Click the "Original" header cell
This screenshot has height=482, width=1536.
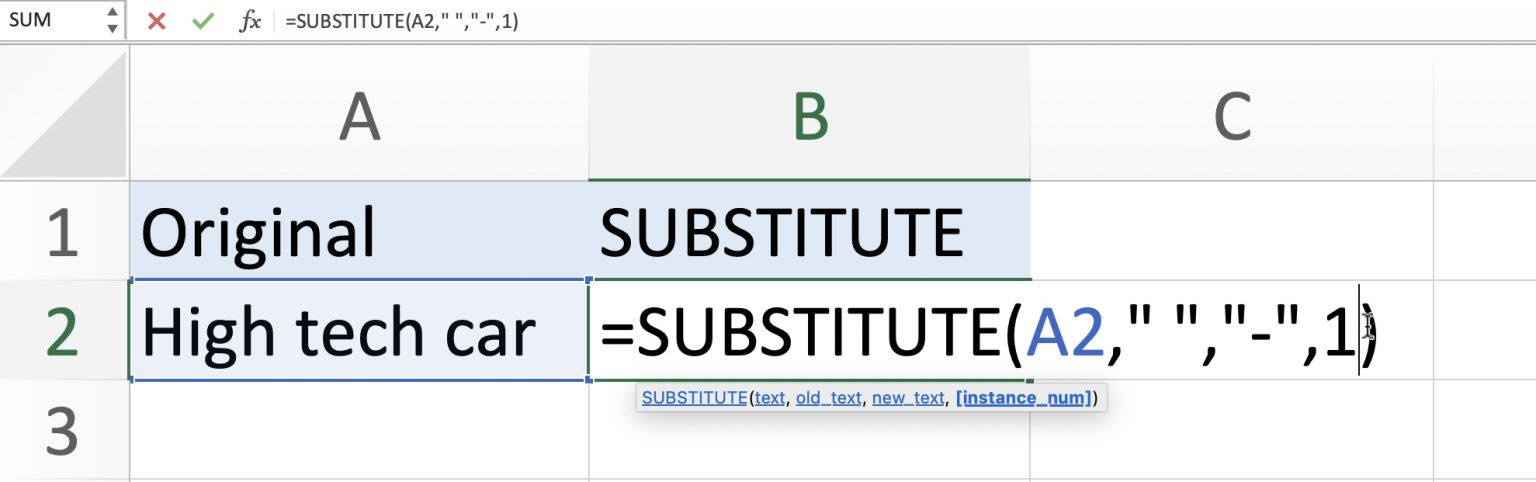pyautogui.click(x=359, y=231)
